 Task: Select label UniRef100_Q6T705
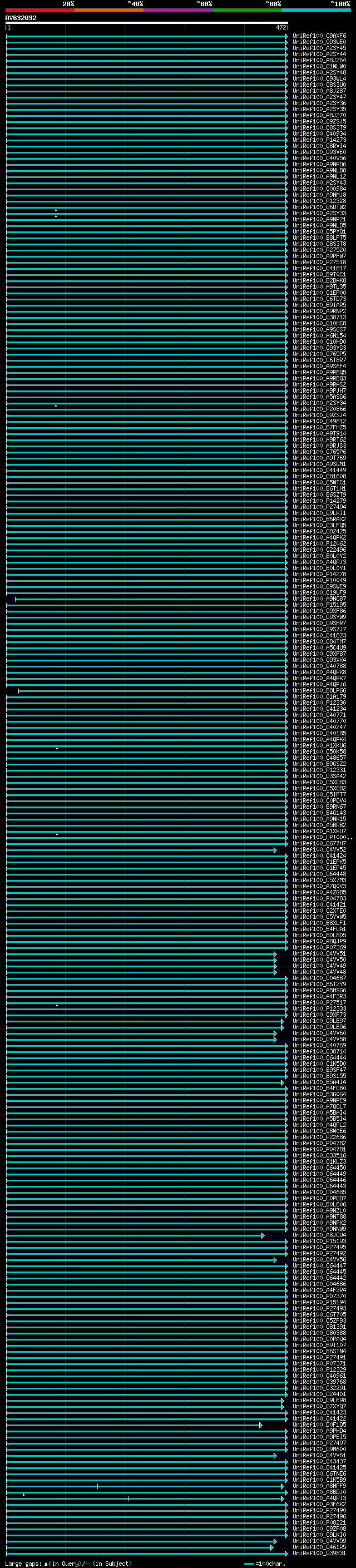click(319, 1314)
